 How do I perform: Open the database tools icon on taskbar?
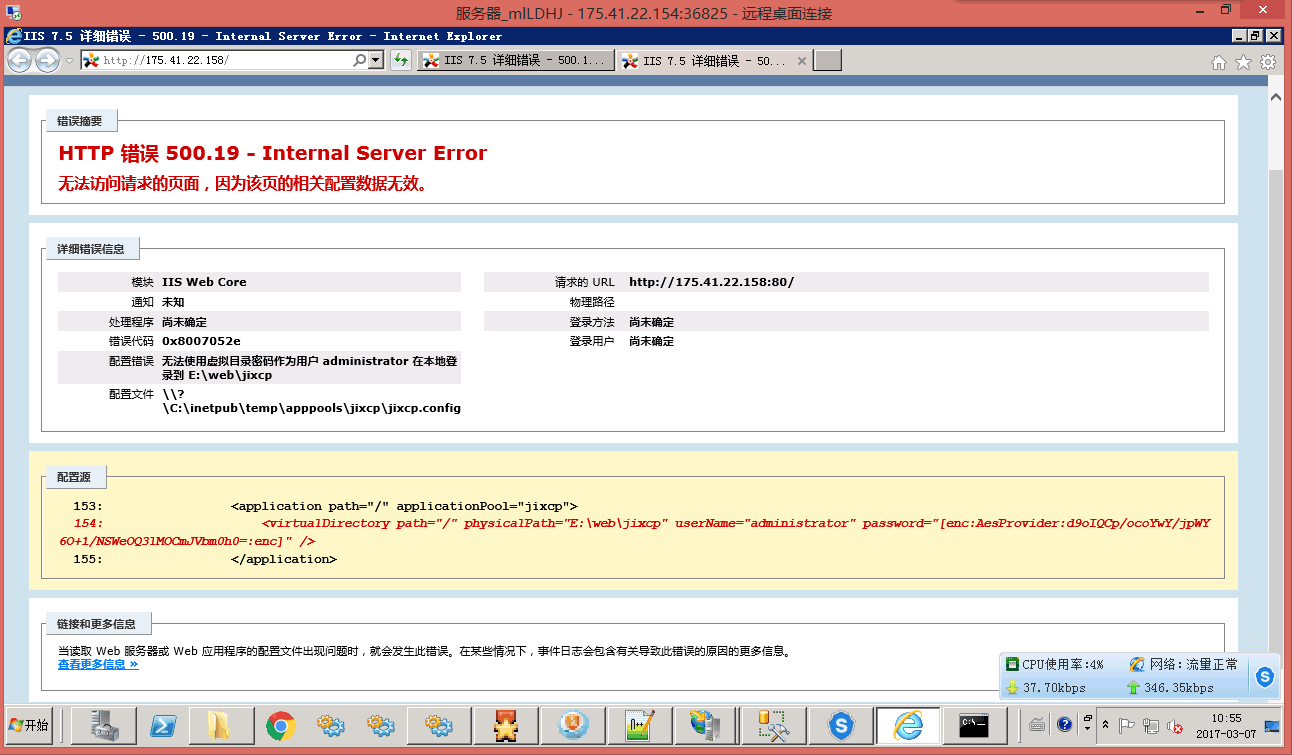pos(773,725)
